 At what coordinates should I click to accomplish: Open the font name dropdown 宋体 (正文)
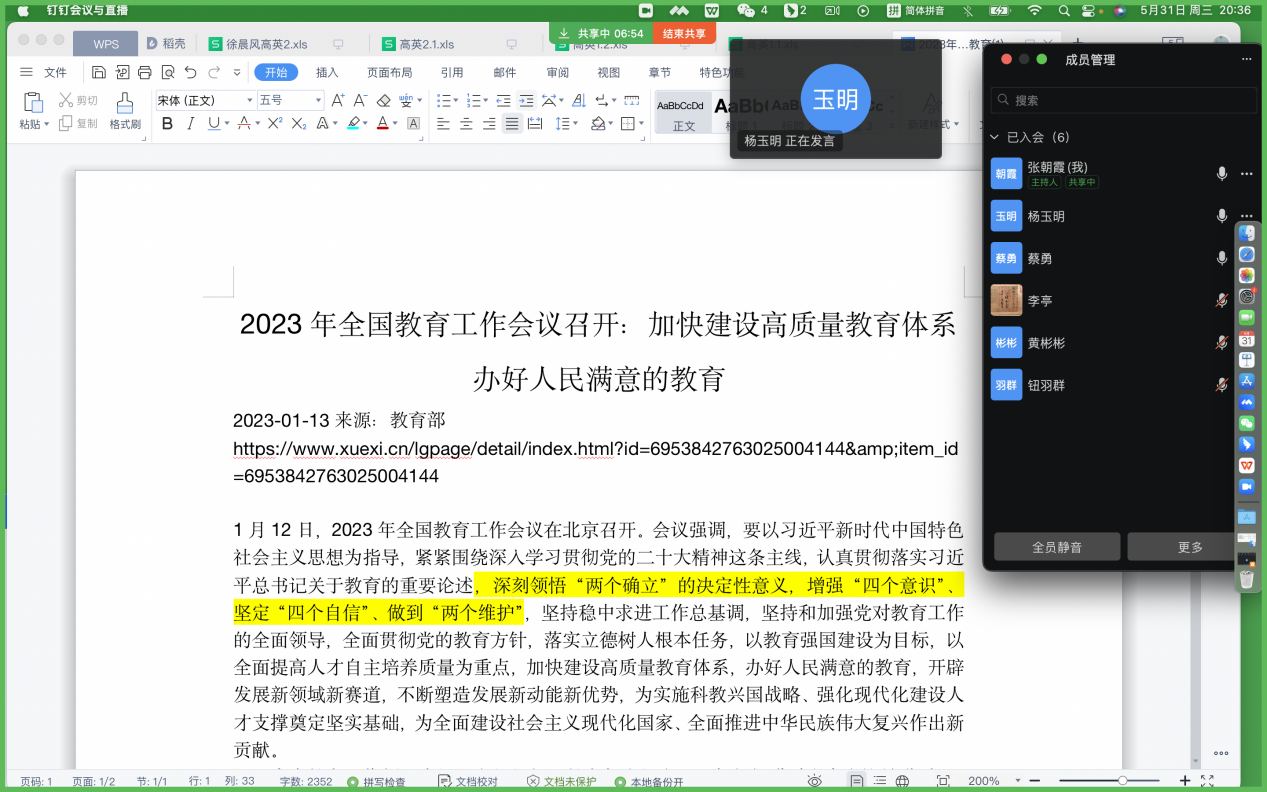click(249, 100)
